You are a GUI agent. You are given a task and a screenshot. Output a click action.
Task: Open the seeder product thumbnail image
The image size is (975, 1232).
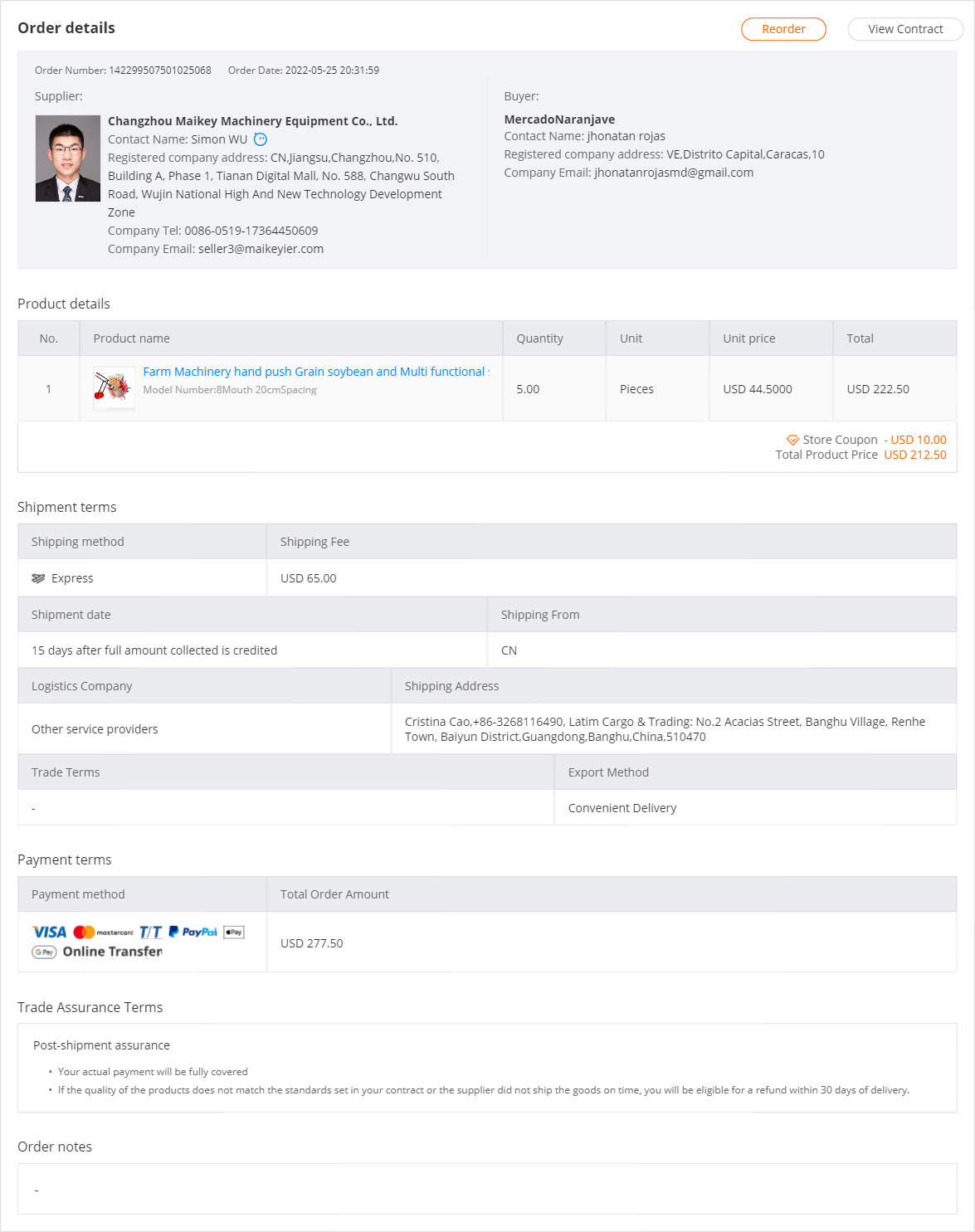pos(115,388)
